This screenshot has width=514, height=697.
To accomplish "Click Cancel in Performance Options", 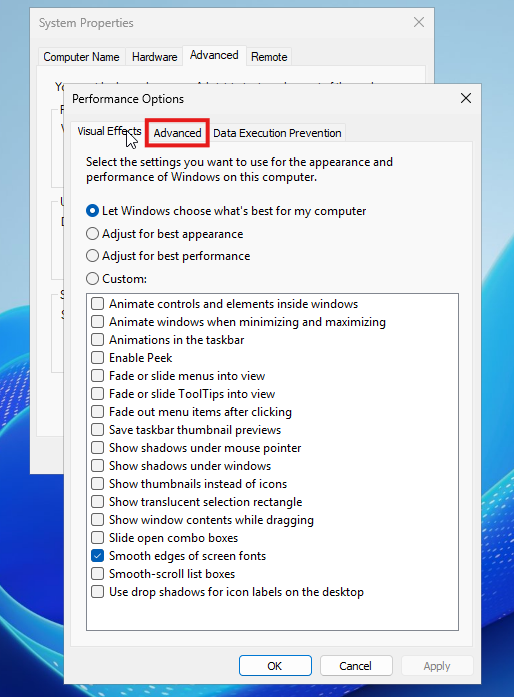I will tap(356, 665).
